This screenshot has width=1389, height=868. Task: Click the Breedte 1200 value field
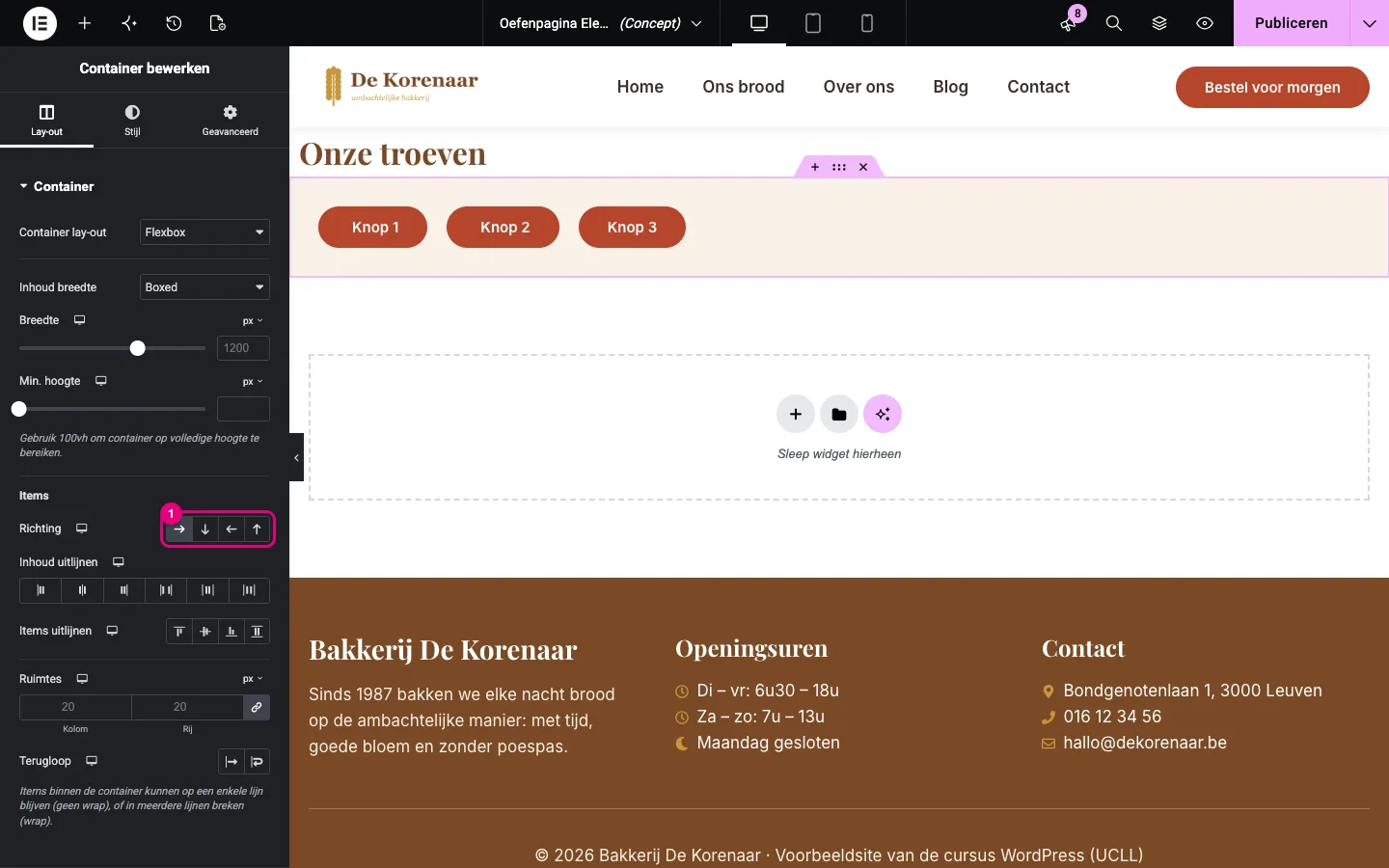coord(243,348)
